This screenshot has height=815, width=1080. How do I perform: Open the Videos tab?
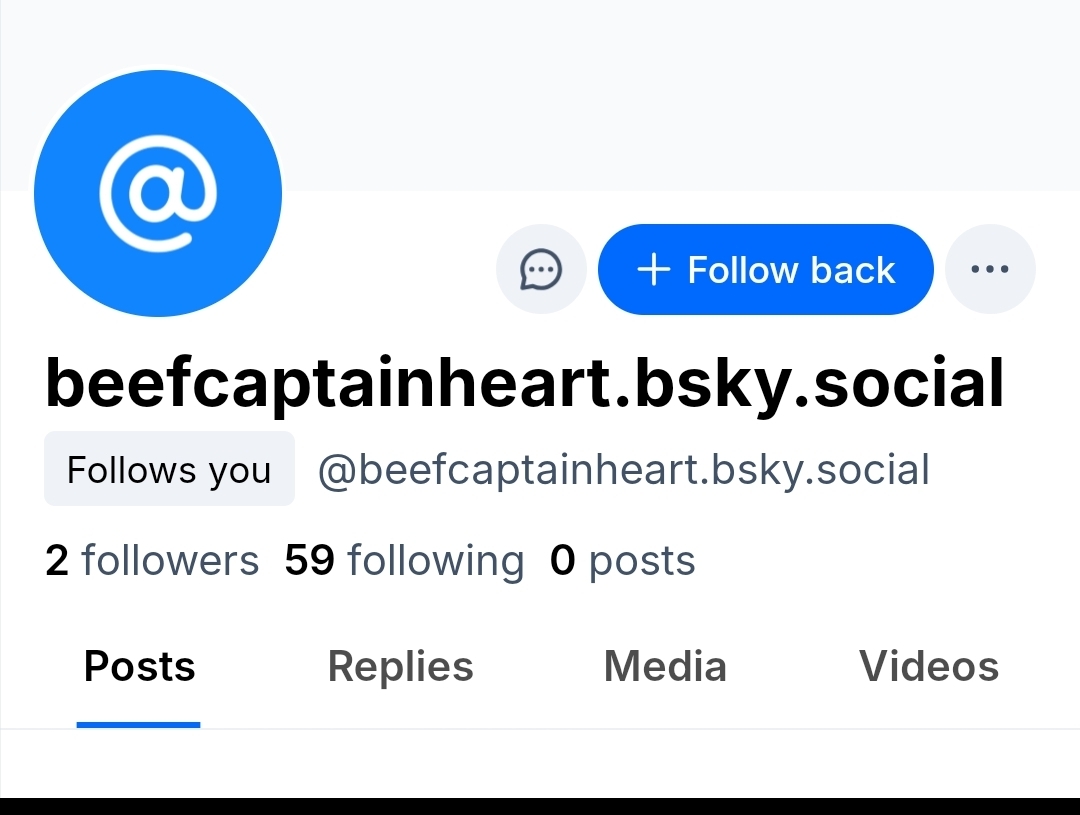click(929, 667)
